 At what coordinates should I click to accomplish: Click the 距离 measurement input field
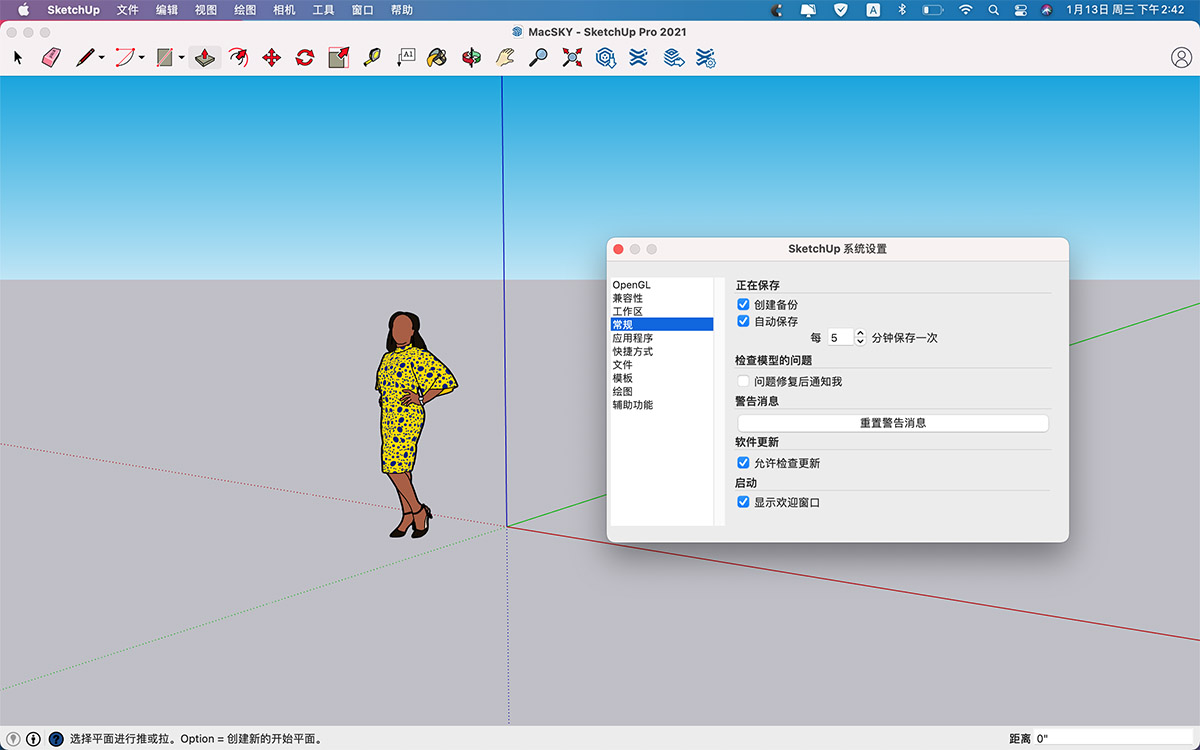coord(1113,739)
